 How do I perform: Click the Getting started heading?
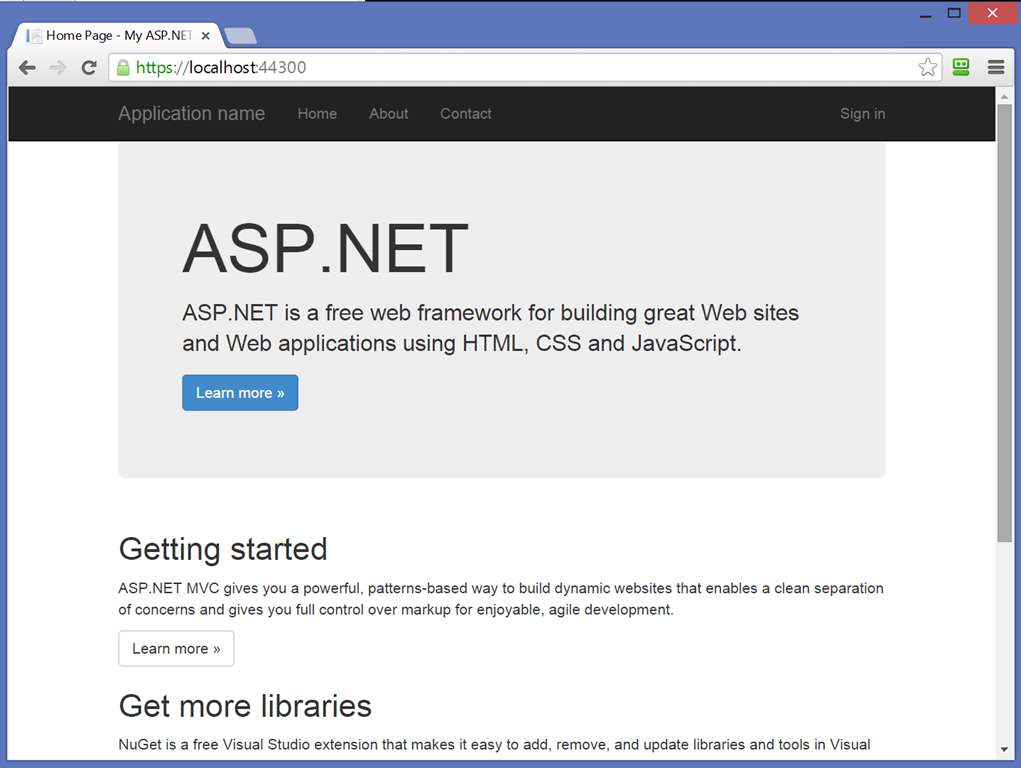[x=223, y=549]
